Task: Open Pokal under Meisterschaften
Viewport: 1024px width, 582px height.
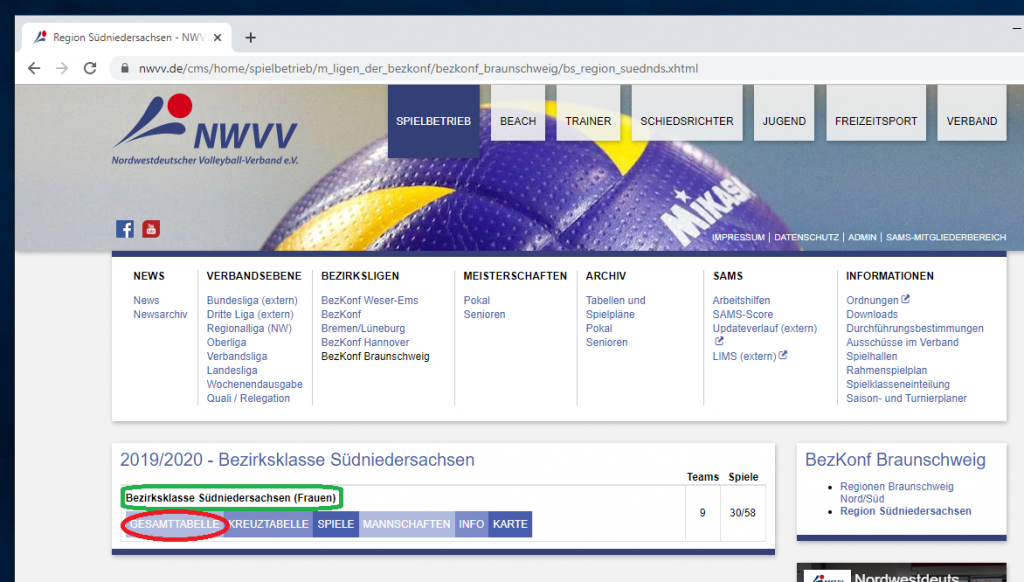Action: coord(477,300)
